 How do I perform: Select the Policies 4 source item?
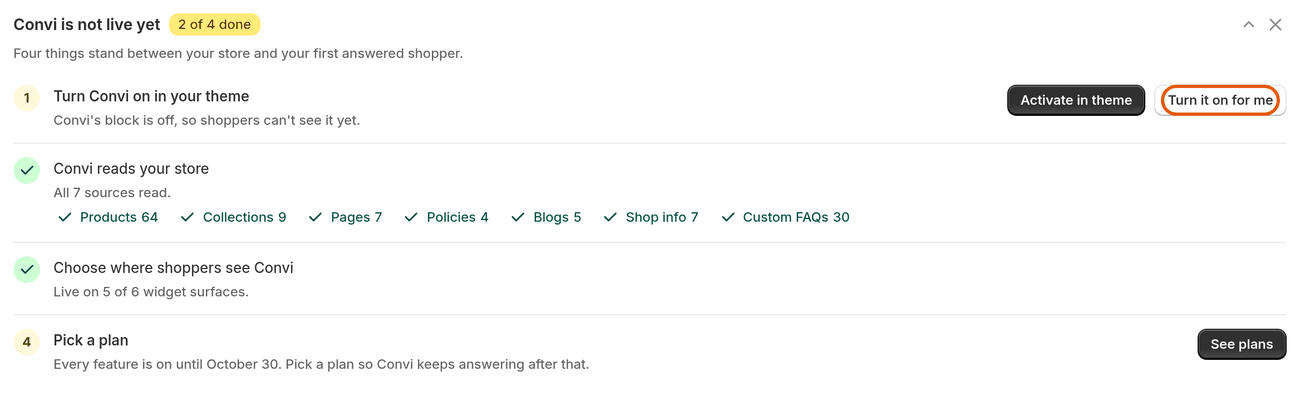click(446, 217)
